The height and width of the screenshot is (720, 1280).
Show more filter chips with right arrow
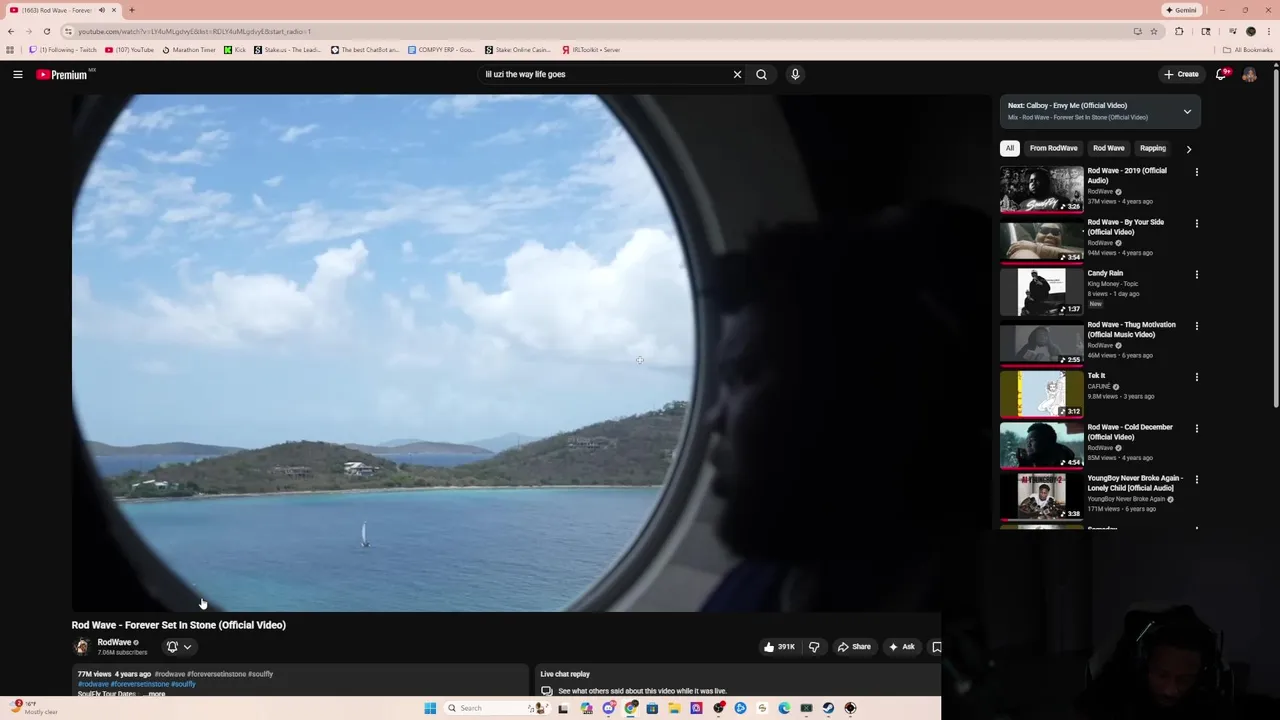(1188, 149)
